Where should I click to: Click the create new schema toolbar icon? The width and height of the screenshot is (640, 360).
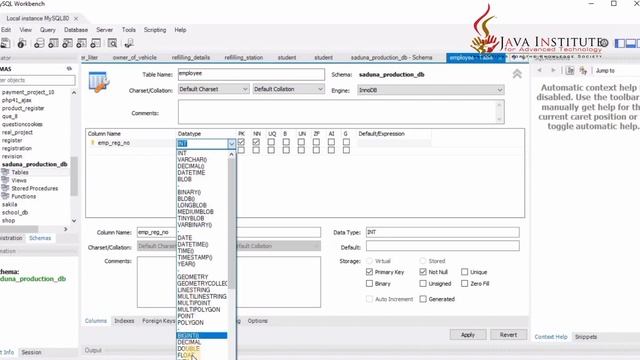tap(39, 43)
